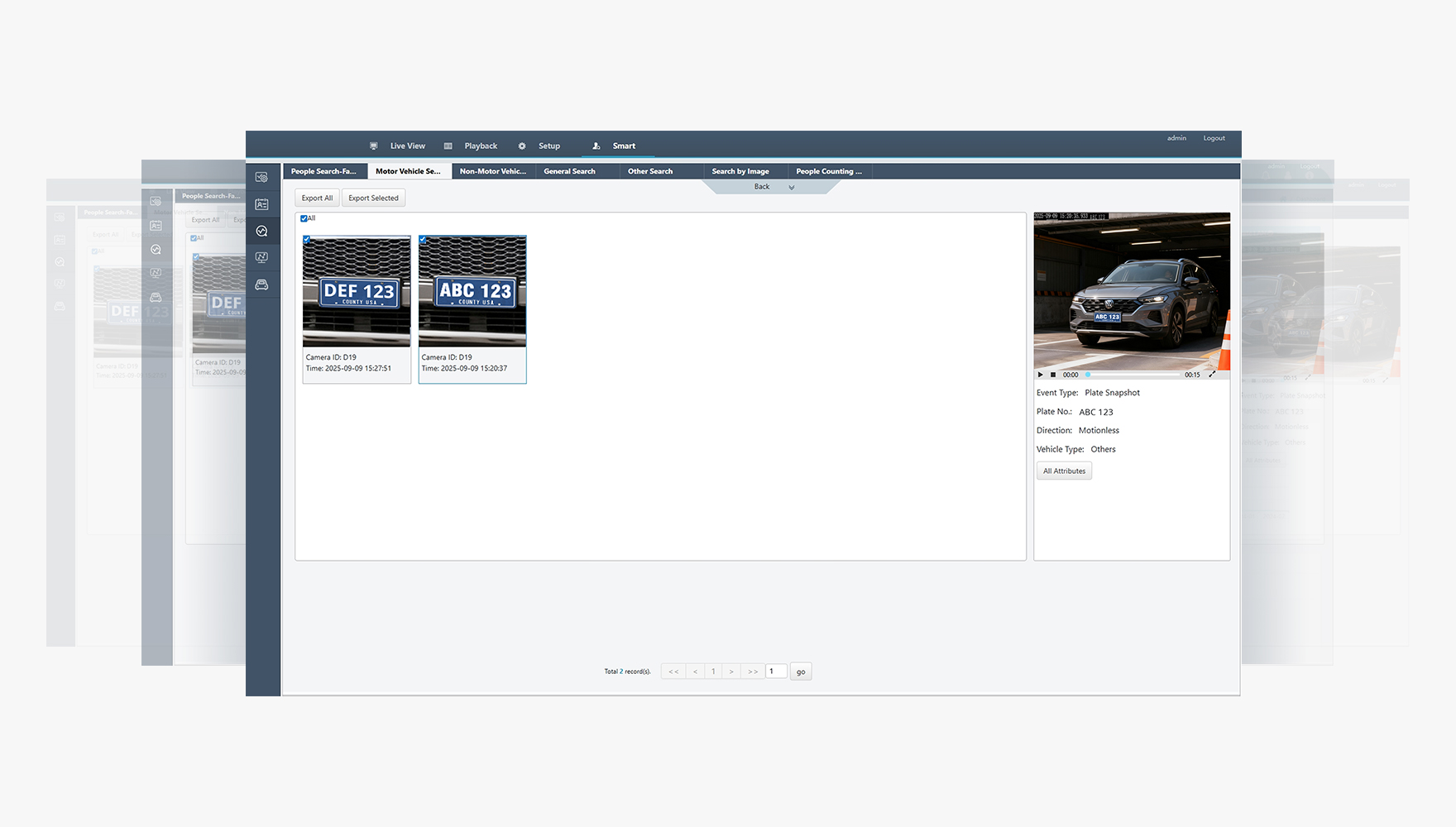Image resolution: width=1456 pixels, height=827 pixels.
Task: Open the Playback menu
Action: 480,146
